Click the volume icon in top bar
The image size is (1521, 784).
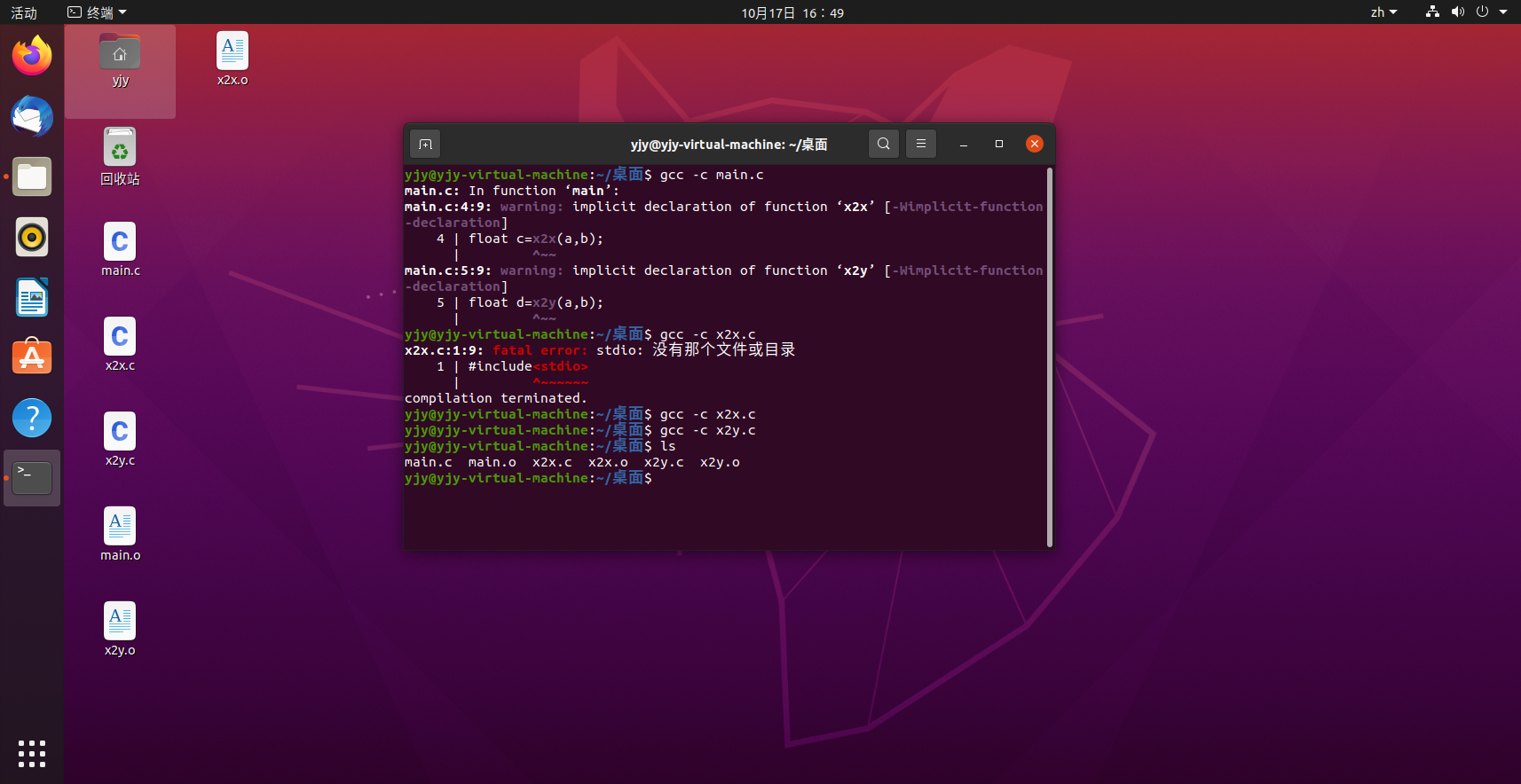tap(1457, 12)
